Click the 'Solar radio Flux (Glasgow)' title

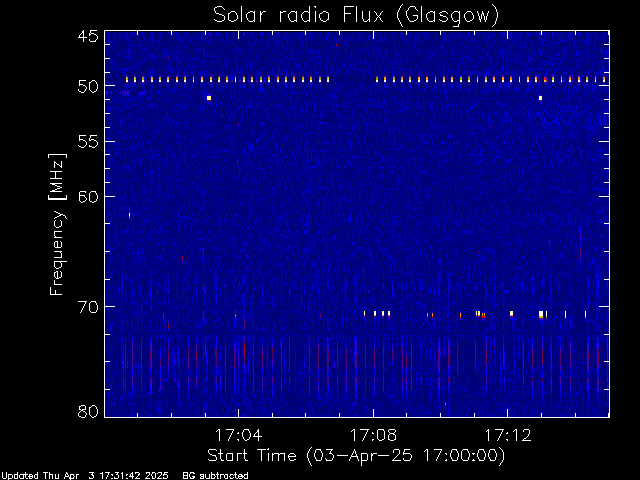coord(356,16)
